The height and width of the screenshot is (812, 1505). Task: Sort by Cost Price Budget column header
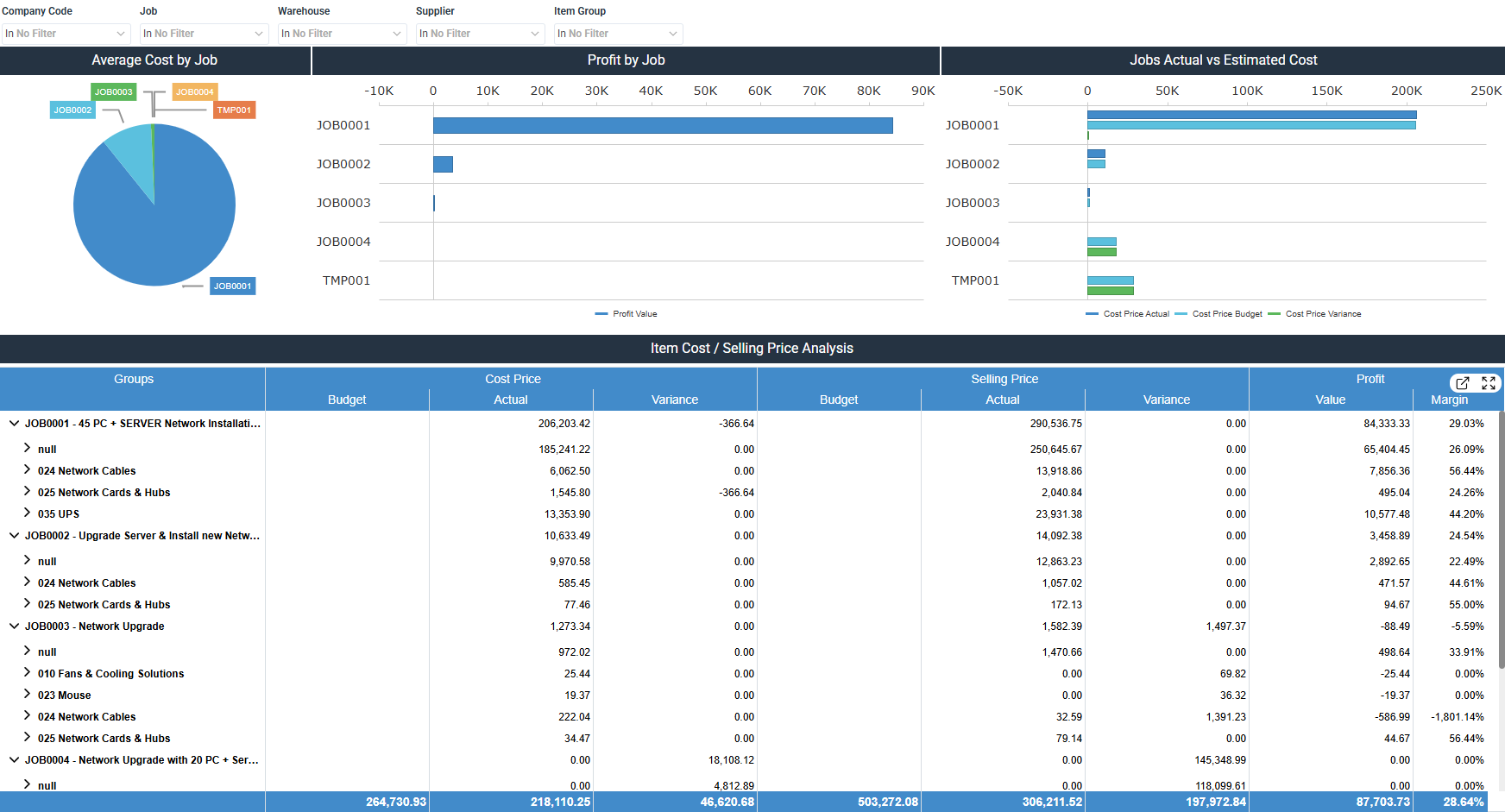pyautogui.click(x=347, y=400)
